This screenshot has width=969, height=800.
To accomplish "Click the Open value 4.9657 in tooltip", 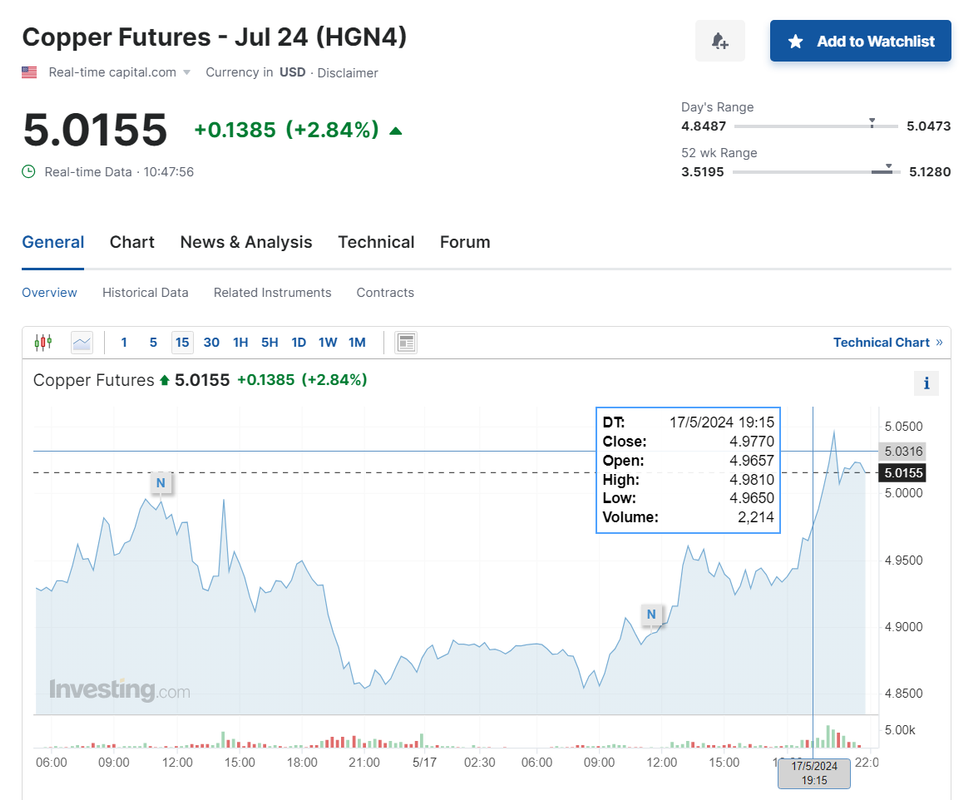I will [751, 461].
